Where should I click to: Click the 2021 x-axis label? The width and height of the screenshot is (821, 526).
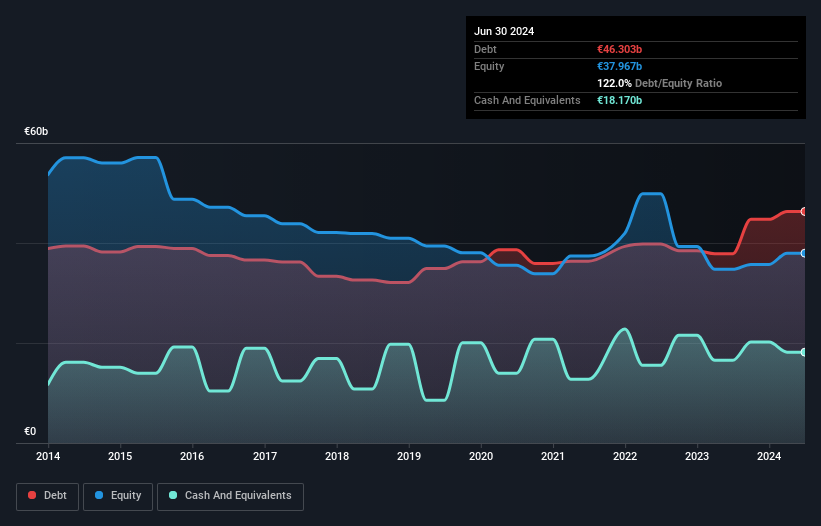click(x=553, y=456)
